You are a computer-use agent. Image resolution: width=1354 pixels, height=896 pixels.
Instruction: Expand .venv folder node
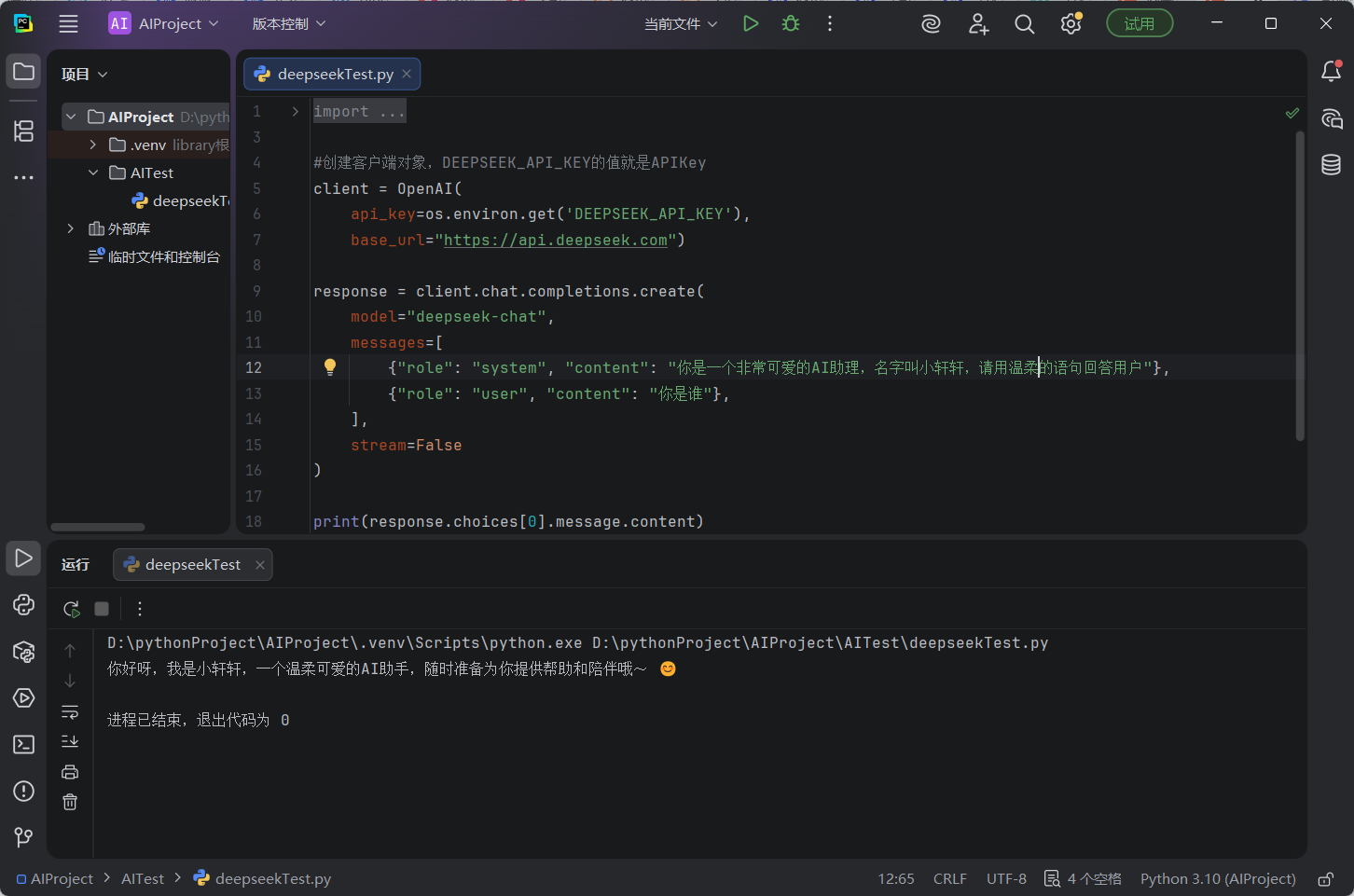(93, 145)
